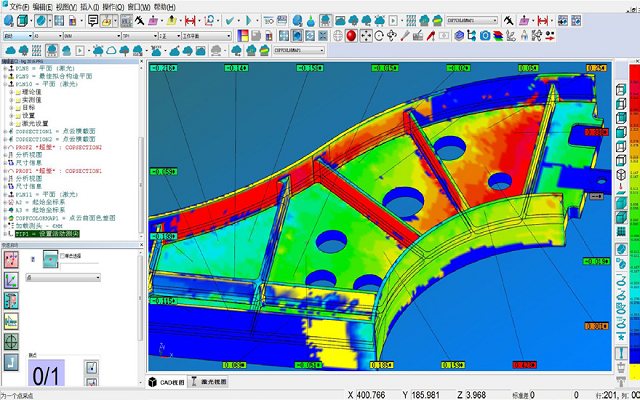This screenshot has height=400, width=640.
Task: Click the top wireframe cube icon on right sidebar
Action: [621, 89]
